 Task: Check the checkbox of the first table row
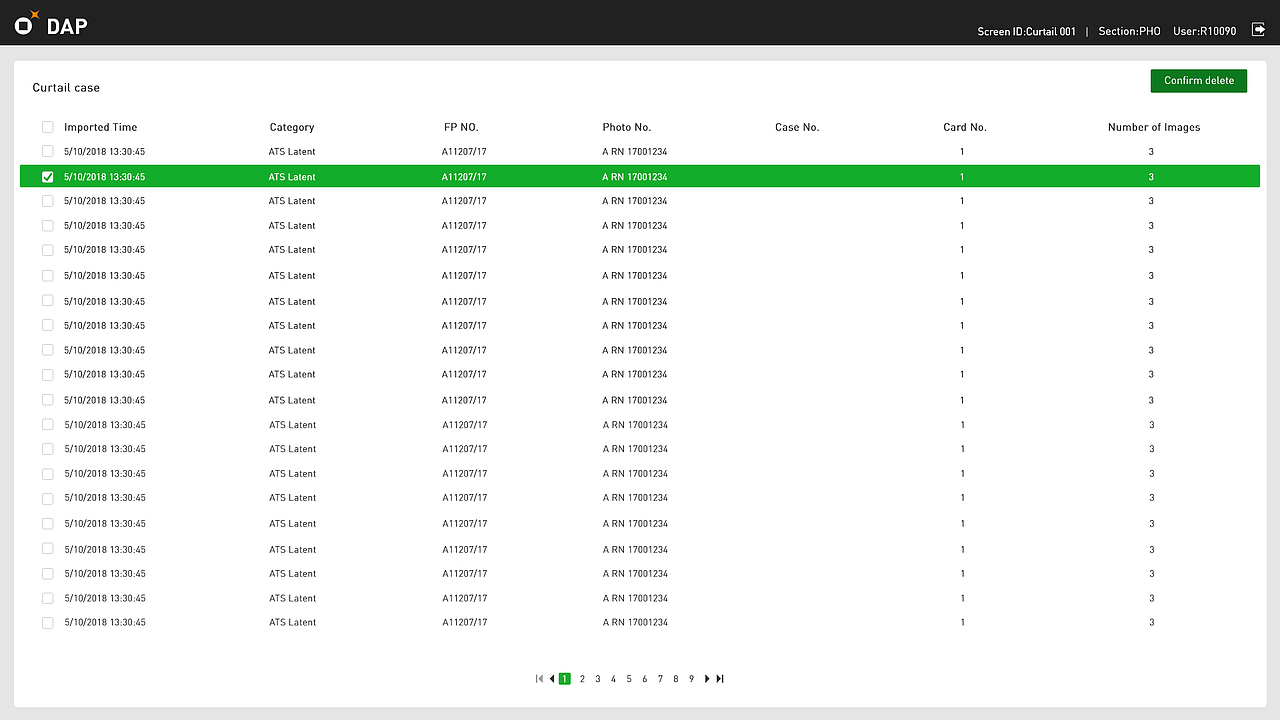[47, 151]
